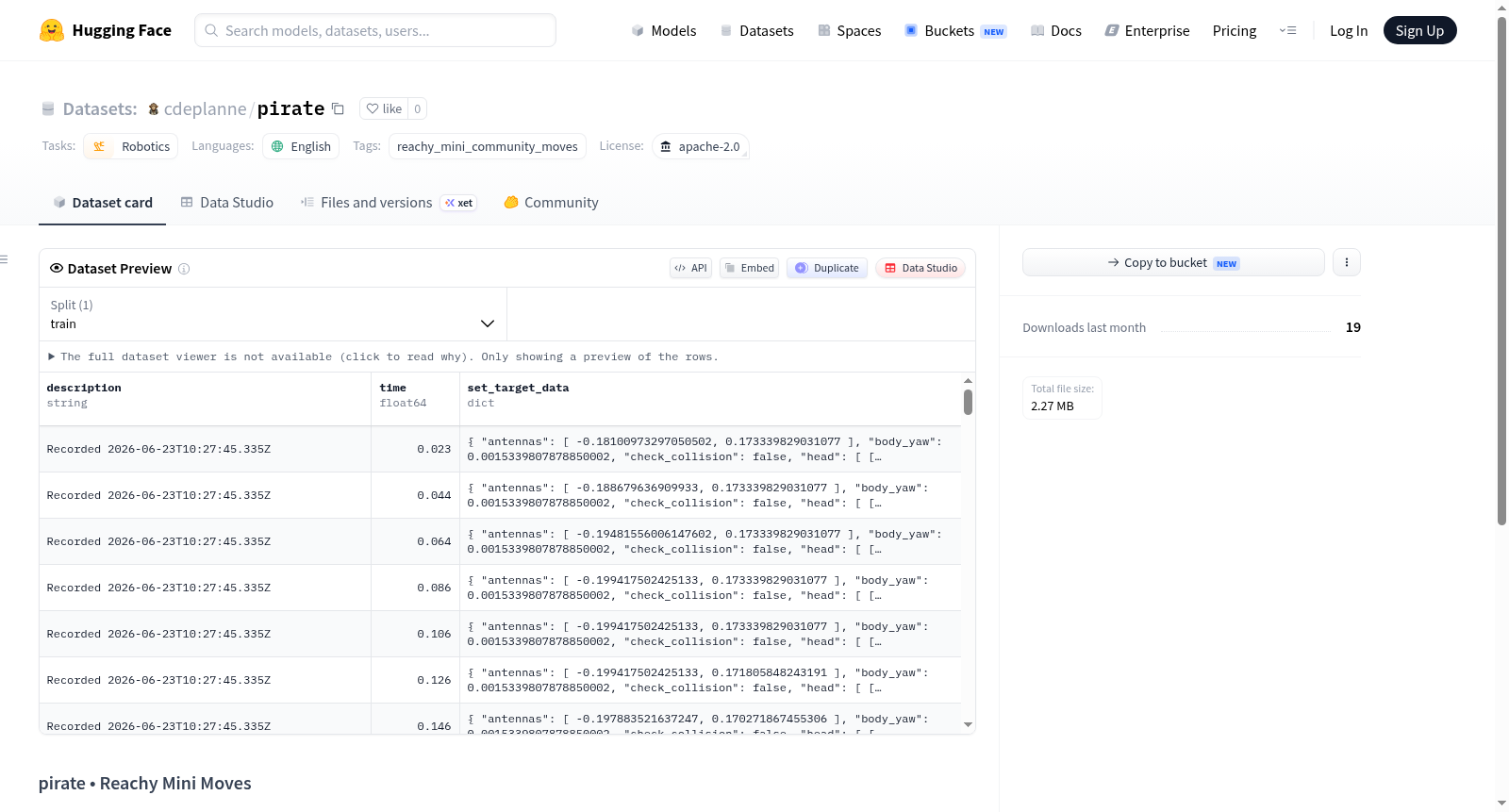This screenshot has width=1509, height=812.
Task: Click the dataset table vertical scrollbar thumb
Action: 968,403
